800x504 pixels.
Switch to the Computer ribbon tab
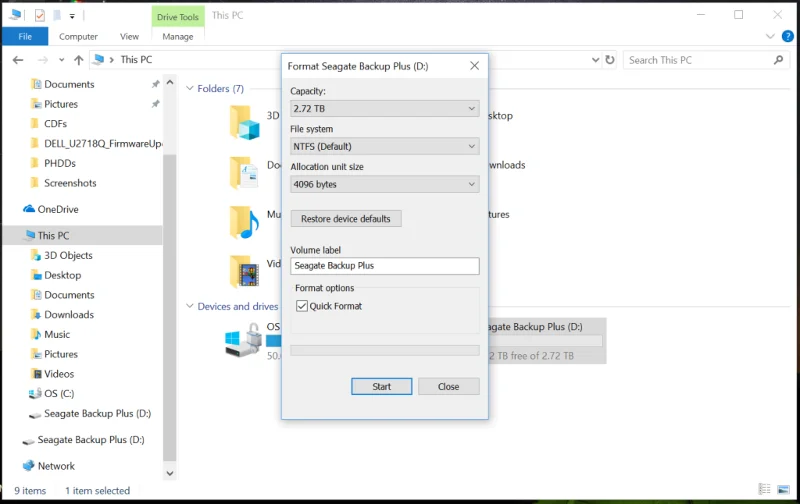point(78,37)
